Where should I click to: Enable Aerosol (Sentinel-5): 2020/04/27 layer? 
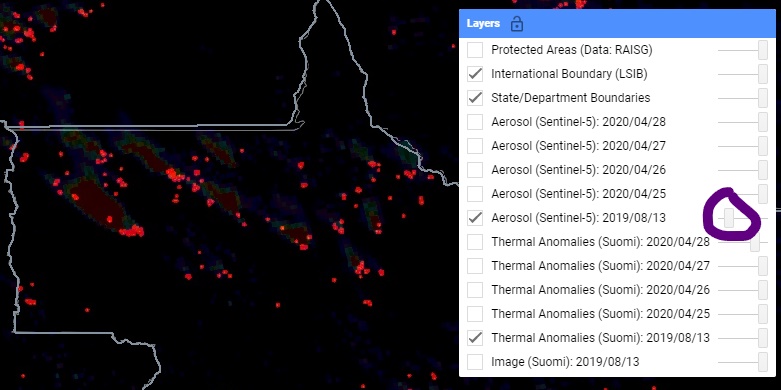pyautogui.click(x=475, y=146)
